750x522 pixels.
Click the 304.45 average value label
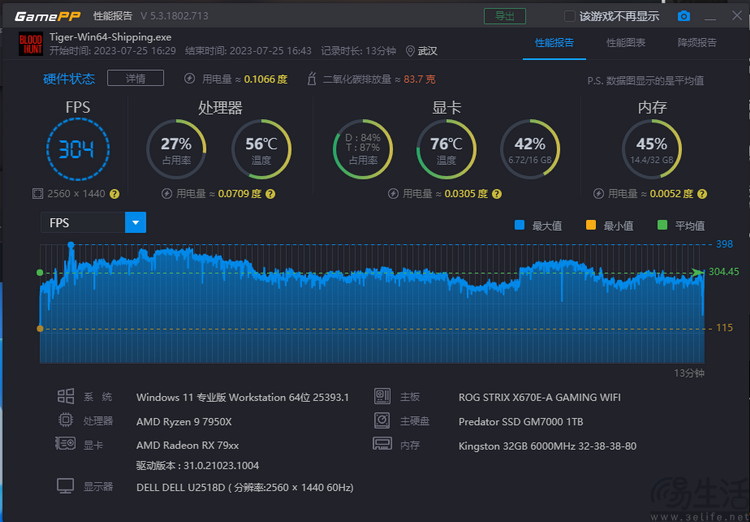click(x=724, y=272)
